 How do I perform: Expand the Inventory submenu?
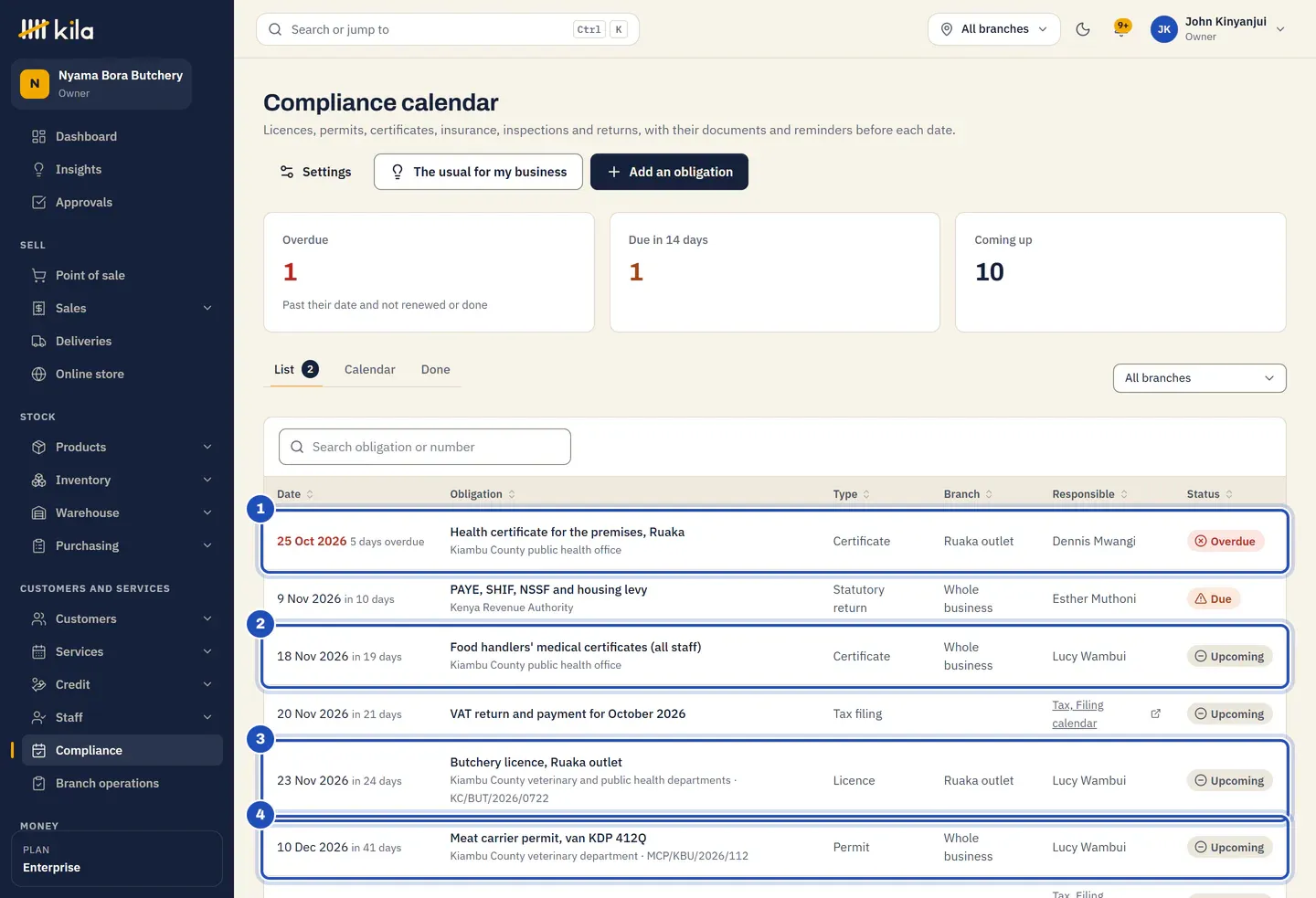click(207, 481)
